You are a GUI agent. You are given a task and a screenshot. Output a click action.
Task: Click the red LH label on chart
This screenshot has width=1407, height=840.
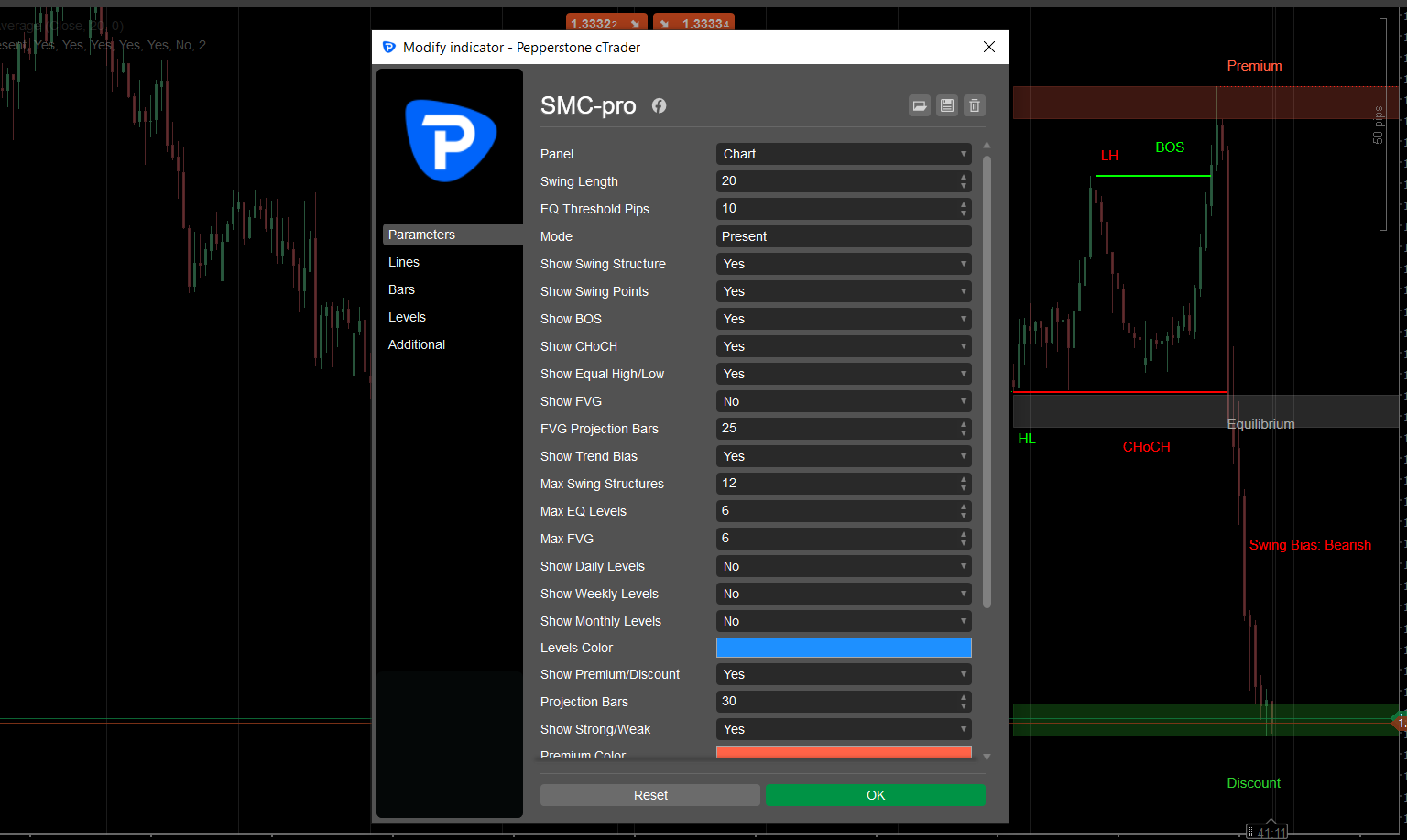1109,156
